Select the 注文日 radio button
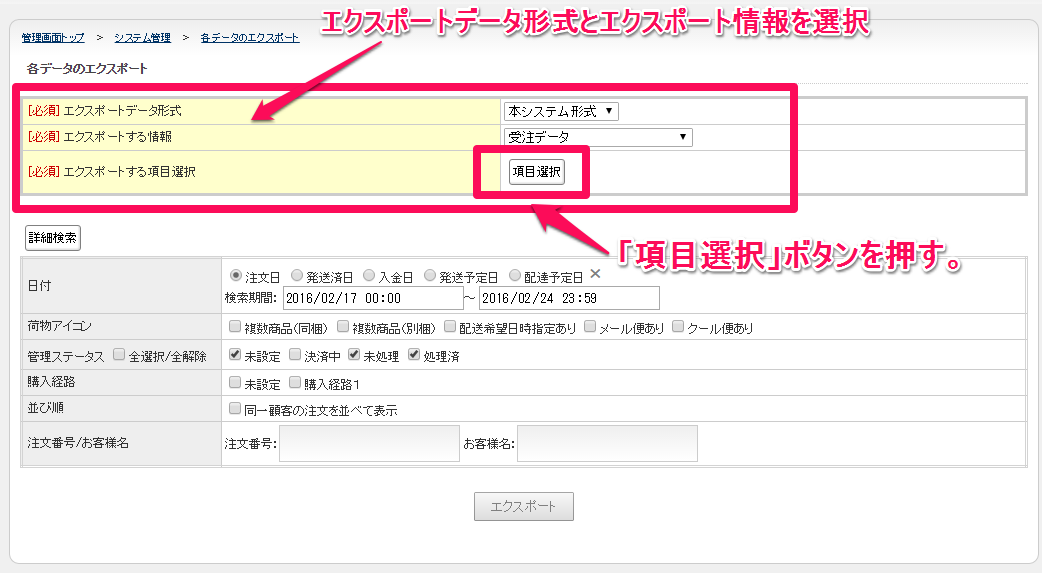This screenshot has height=573, width=1042. click(236, 275)
